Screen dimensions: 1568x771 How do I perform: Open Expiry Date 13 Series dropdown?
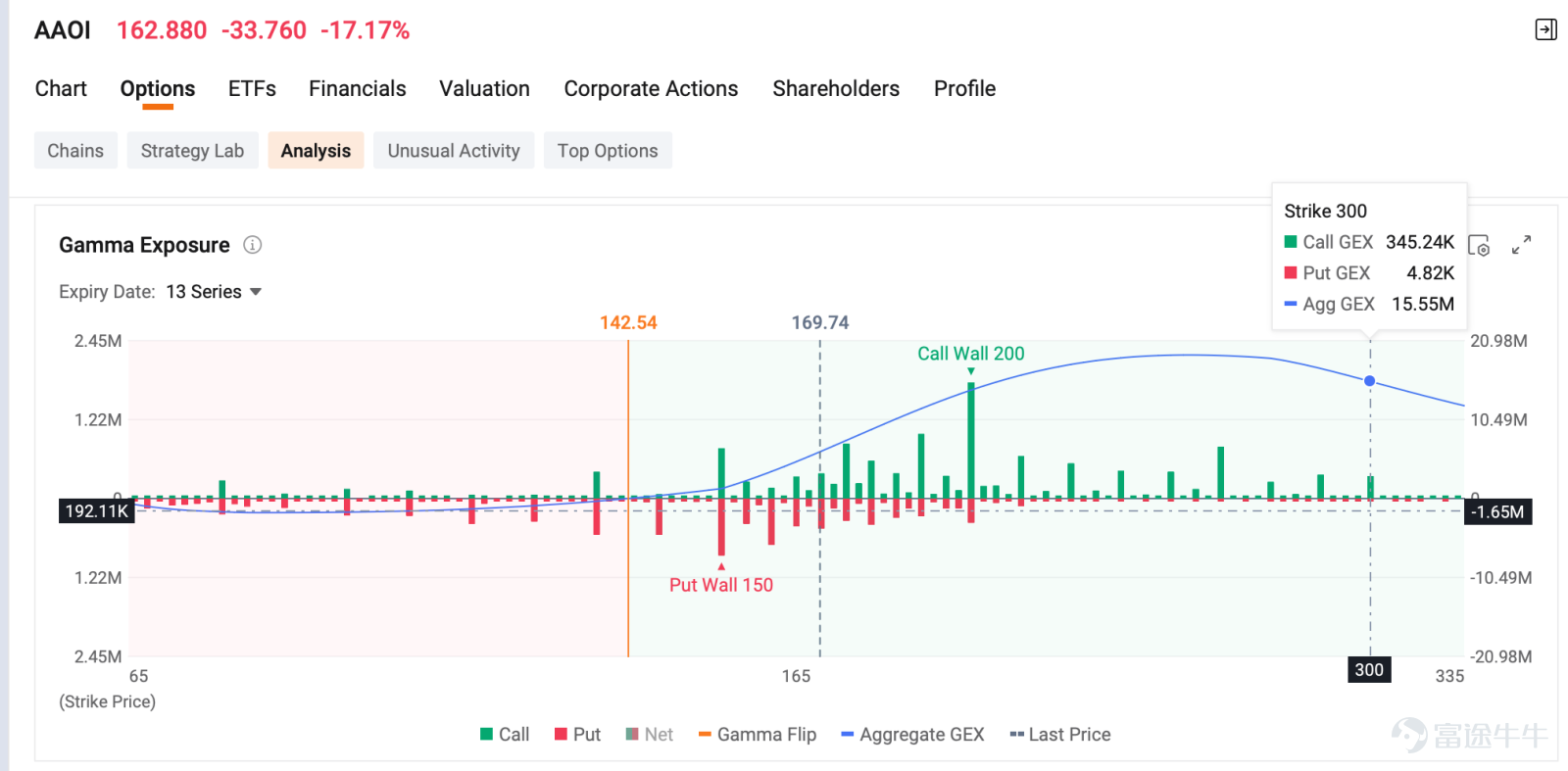pyautogui.click(x=214, y=292)
